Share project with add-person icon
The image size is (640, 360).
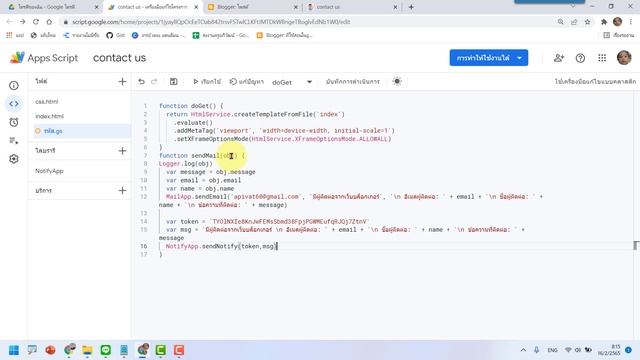pyautogui.click(x=559, y=58)
